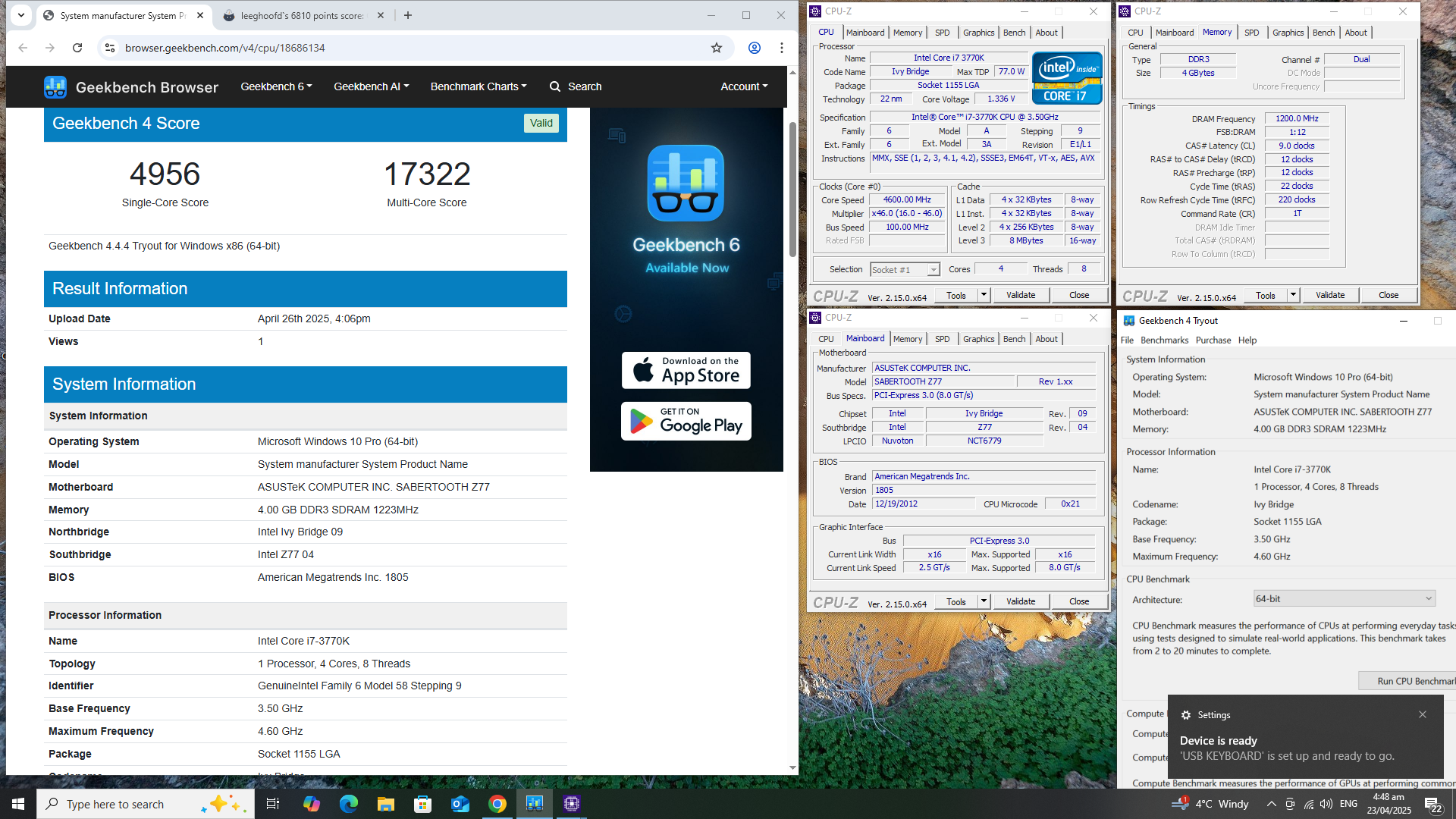This screenshot has width=1456, height=819.
Task: Open the Chrome profile icon
Action: pyautogui.click(x=755, y=48)
